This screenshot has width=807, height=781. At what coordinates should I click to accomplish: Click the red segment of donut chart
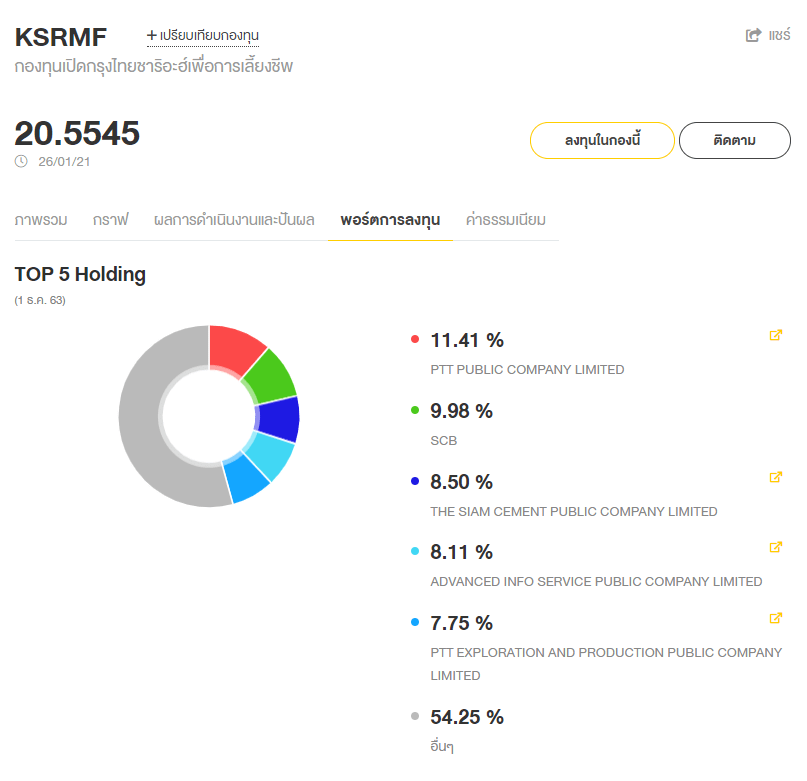click(234, 349)
